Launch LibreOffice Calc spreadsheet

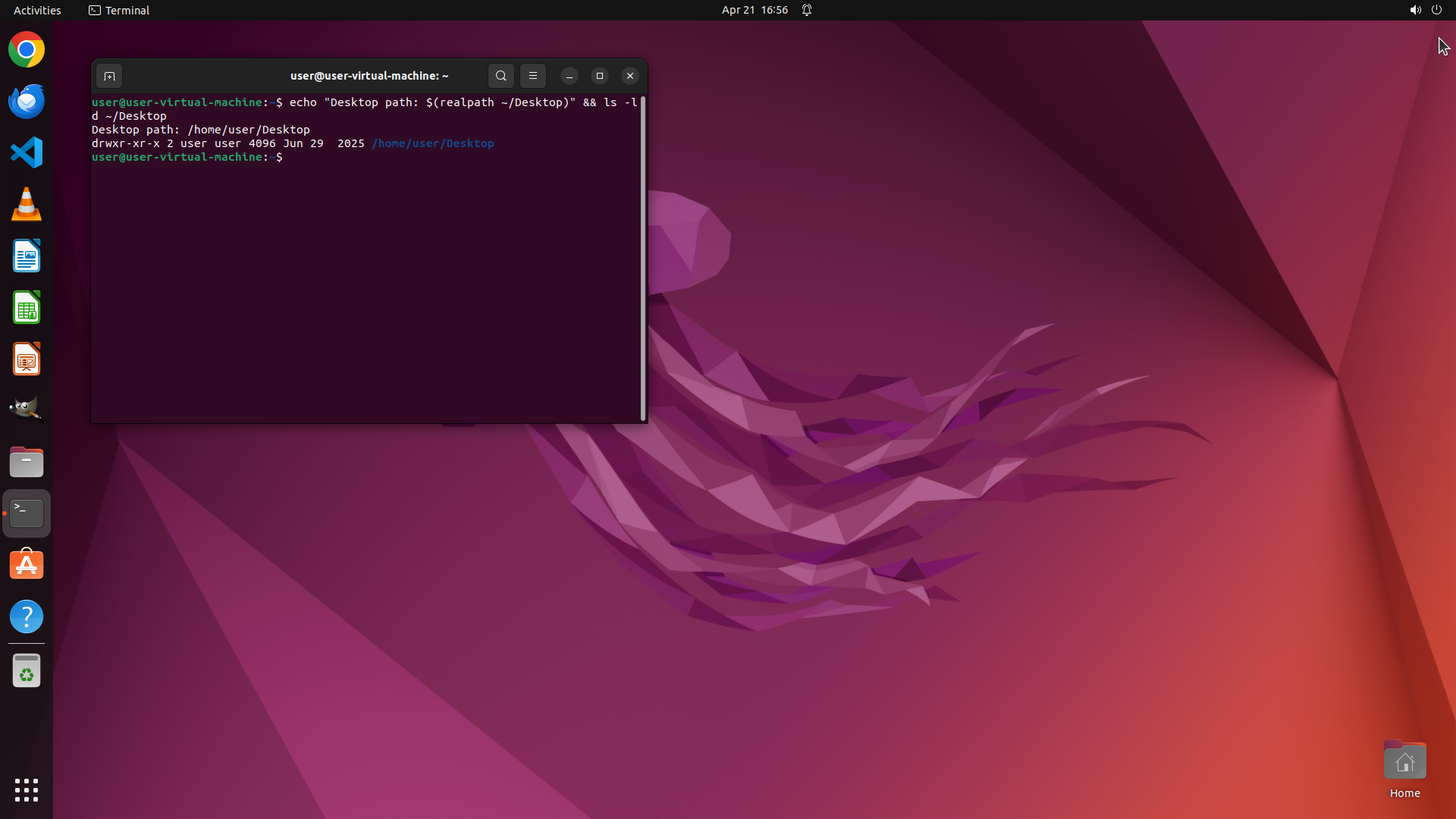[x=27, y=308]
